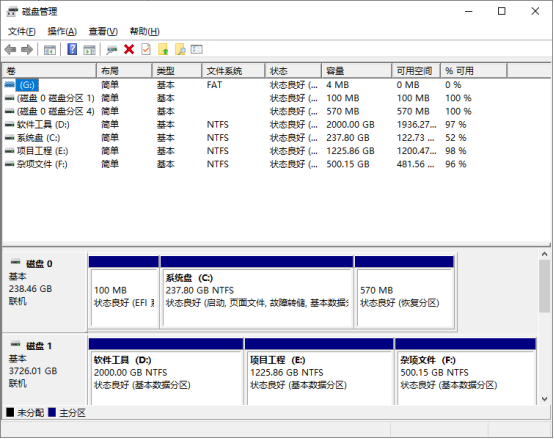Select the 软件工具 (D:) volume row

coord(254,125)
